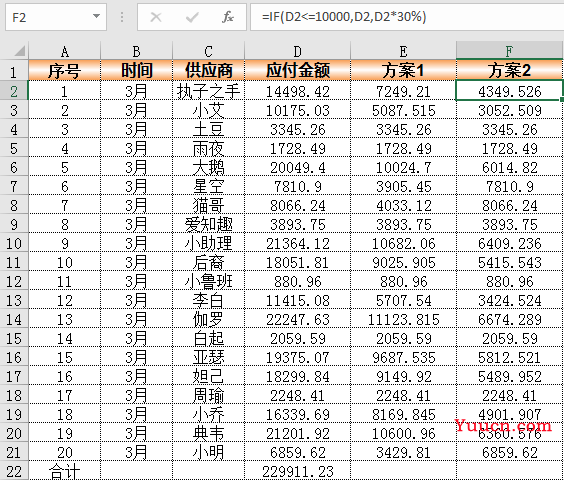The height and width of the screenshot is (480, 564).
Task: Select supplier cell 爱知趣
Action: click(209, 224)
